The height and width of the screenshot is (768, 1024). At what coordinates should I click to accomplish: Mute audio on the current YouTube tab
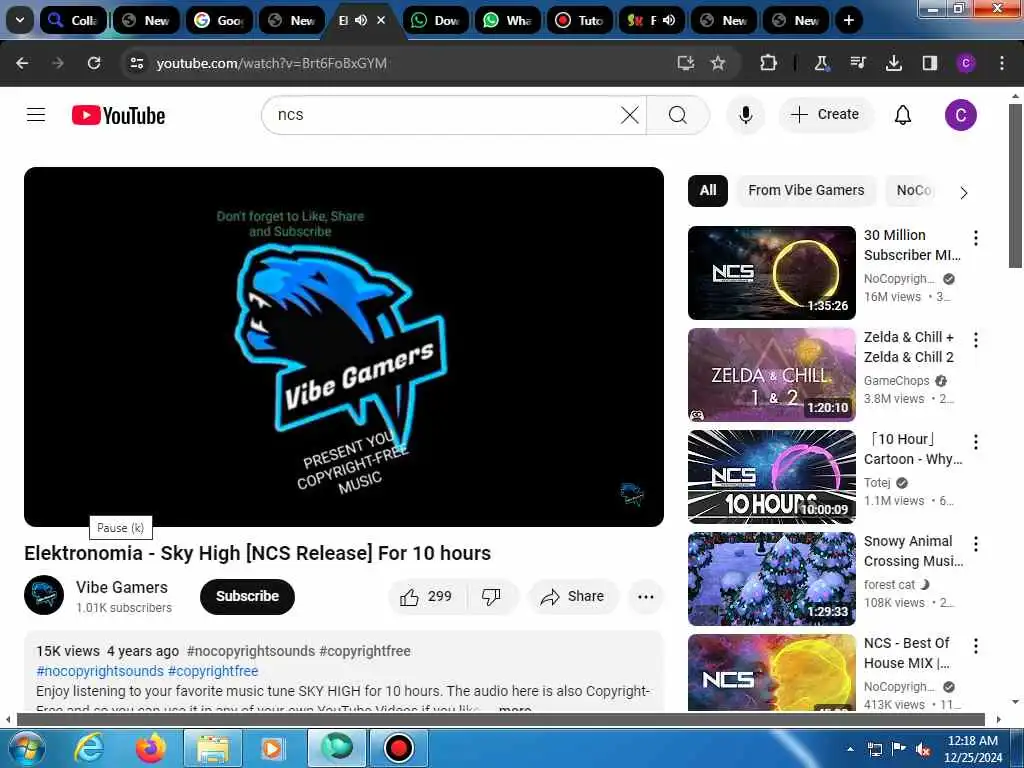(361, 20)
